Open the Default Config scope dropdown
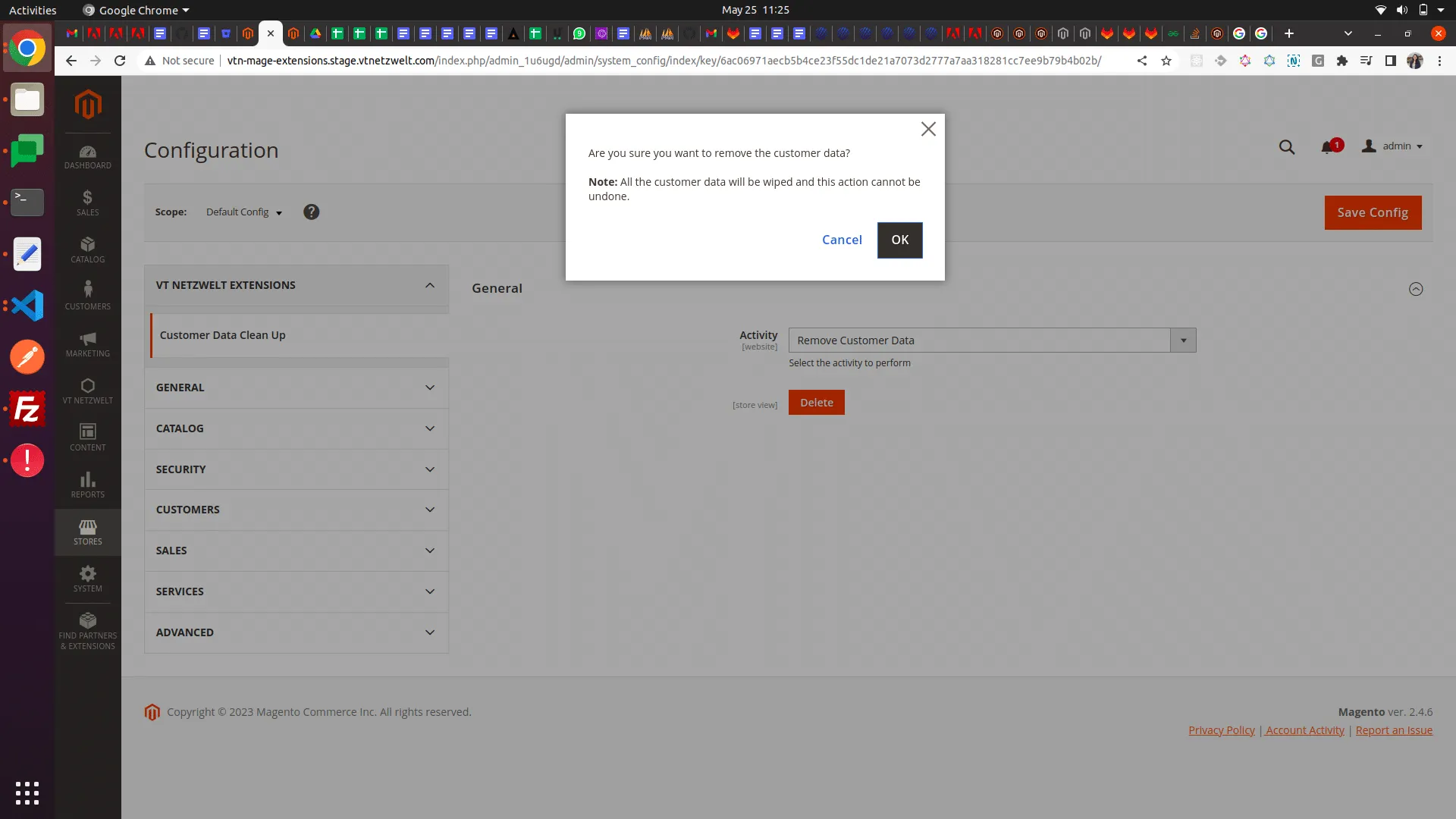Screen dimensions: 1456x819 (x=243, y=212)
